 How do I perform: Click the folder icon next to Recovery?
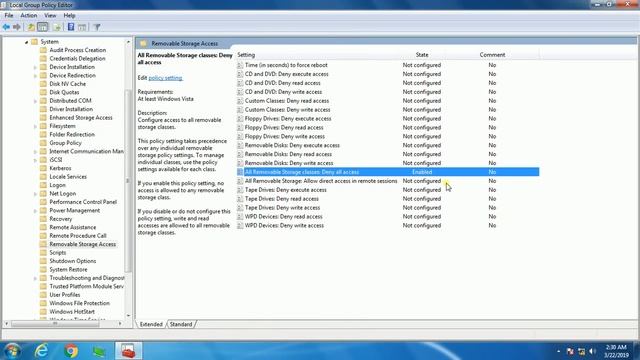coord(43,219)
